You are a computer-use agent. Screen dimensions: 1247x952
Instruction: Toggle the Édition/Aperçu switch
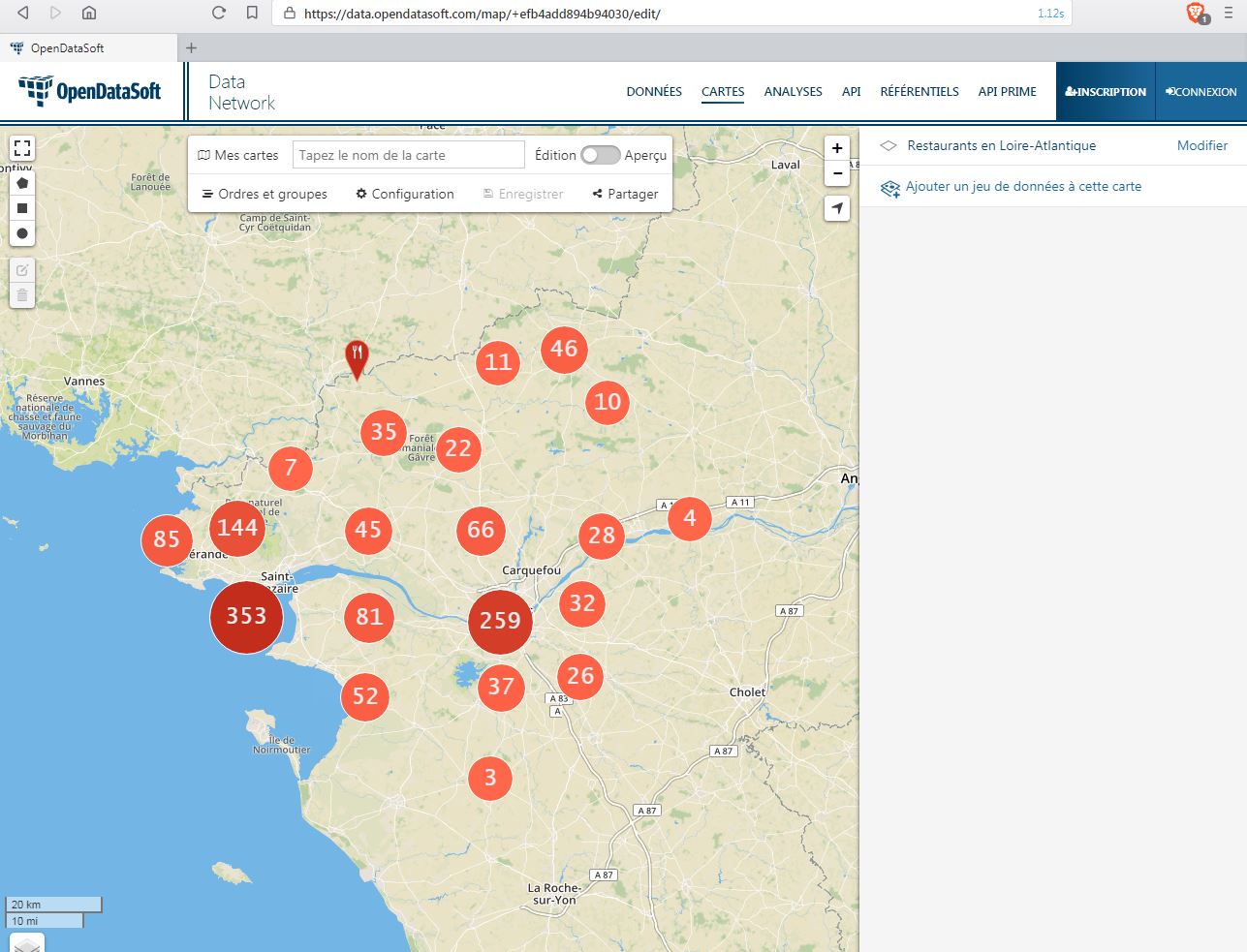pyautogui.click(x=600, y=155)
